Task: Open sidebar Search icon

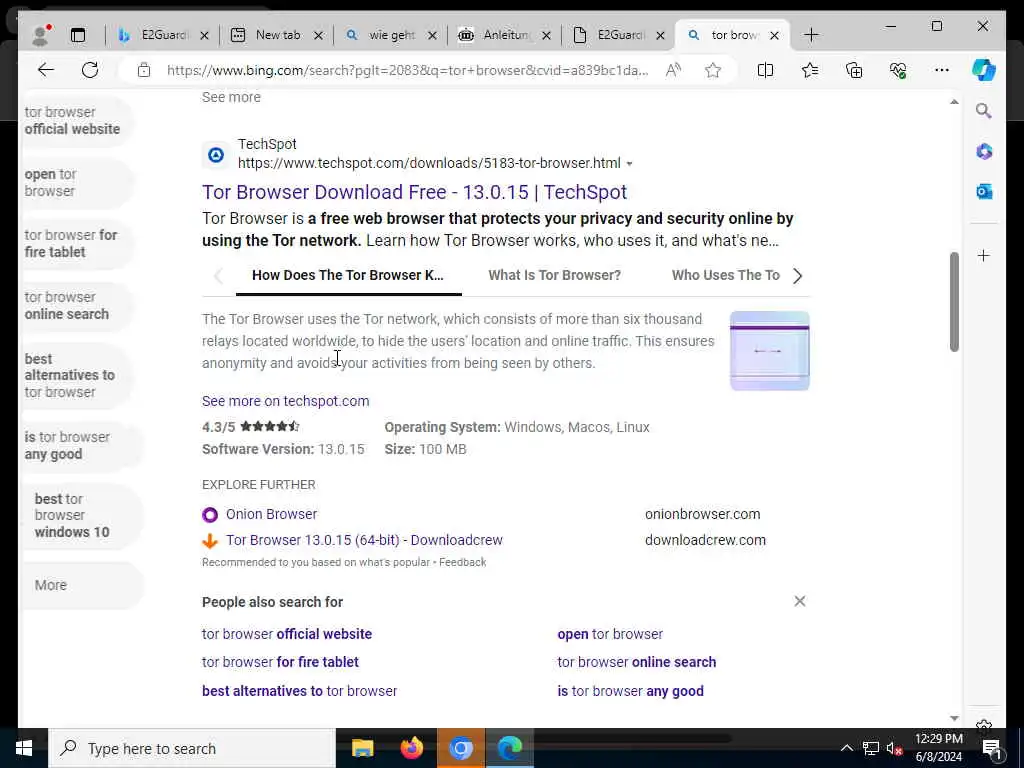Action: [984, 111]
